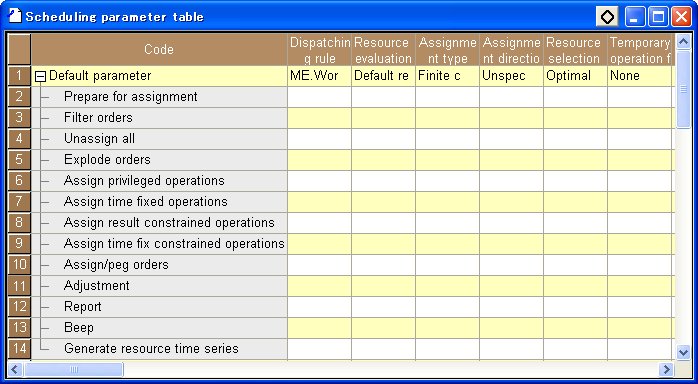Click the scroll down arrow
Screen dimensions: 698x384
(683, 352)
